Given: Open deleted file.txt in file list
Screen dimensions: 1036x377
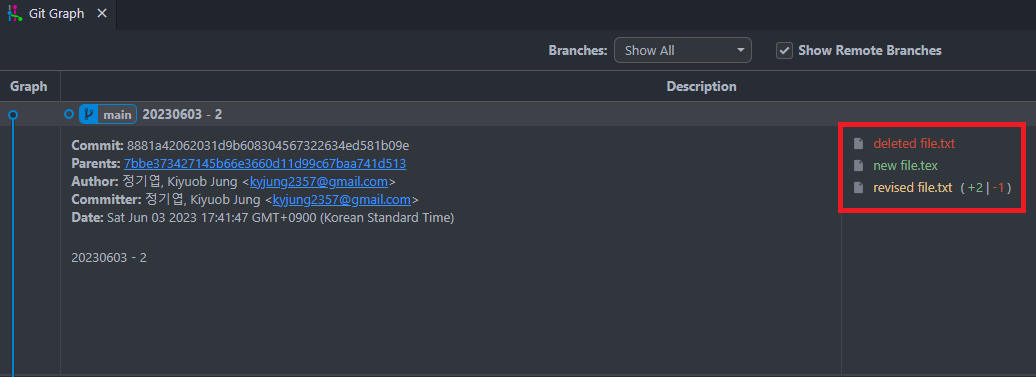Looking at the screenshot, I should pyautogui.click(x=914, y=143).
